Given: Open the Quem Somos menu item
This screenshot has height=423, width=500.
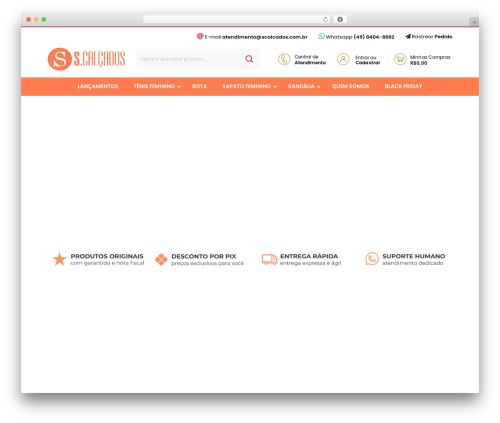Looking at the screenshot, I should pyautogui.click(x=350, y=86).
